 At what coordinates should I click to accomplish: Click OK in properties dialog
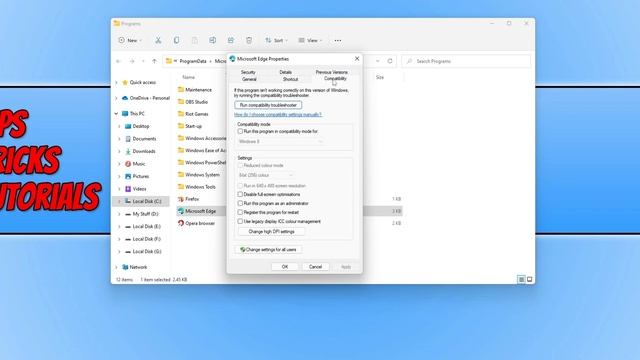pos(285,267)
